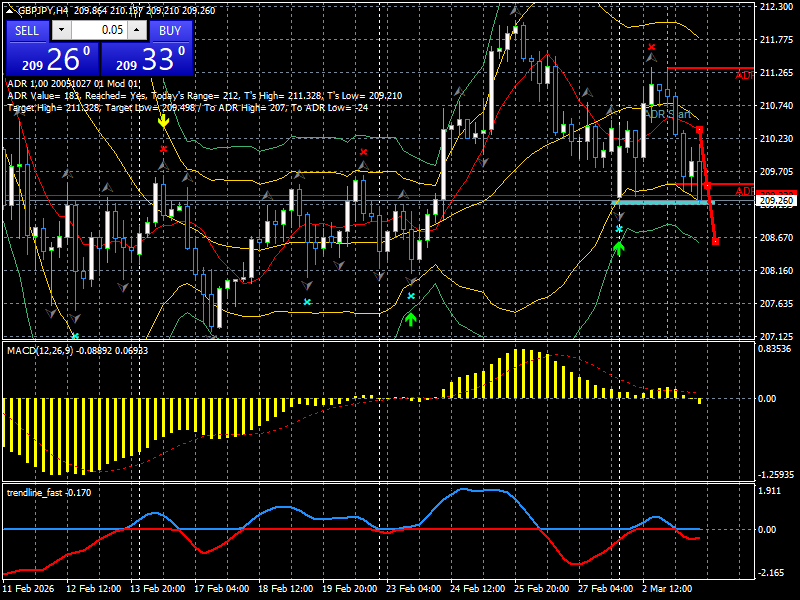
Task: Click the 1.911 trendline scale value
Action: (x=769, y=491)
